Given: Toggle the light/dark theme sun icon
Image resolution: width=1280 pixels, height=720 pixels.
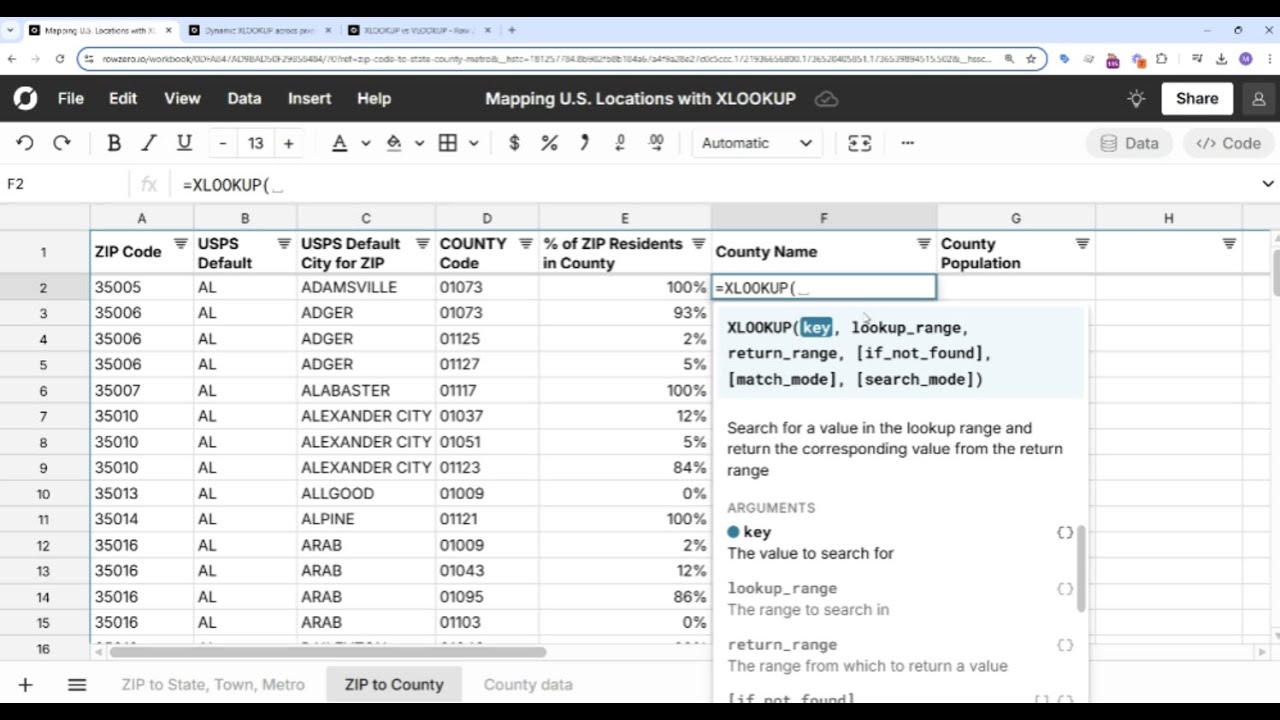Looking at the screenshot, I should coord(1136,98).
